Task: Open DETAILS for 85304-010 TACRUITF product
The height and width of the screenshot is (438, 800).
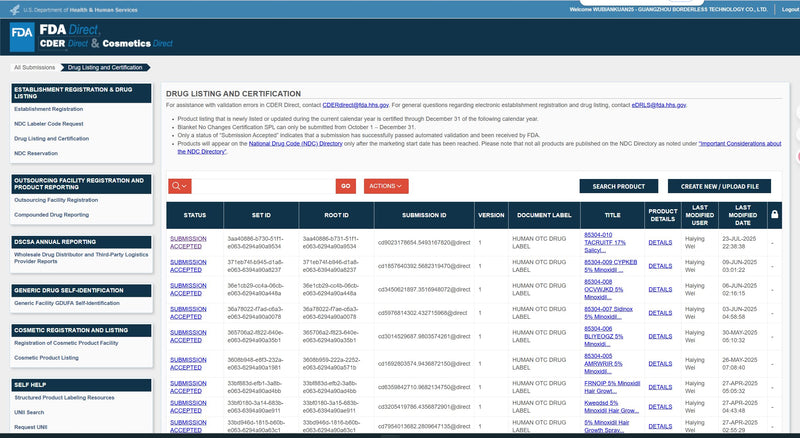Action: 660,242
